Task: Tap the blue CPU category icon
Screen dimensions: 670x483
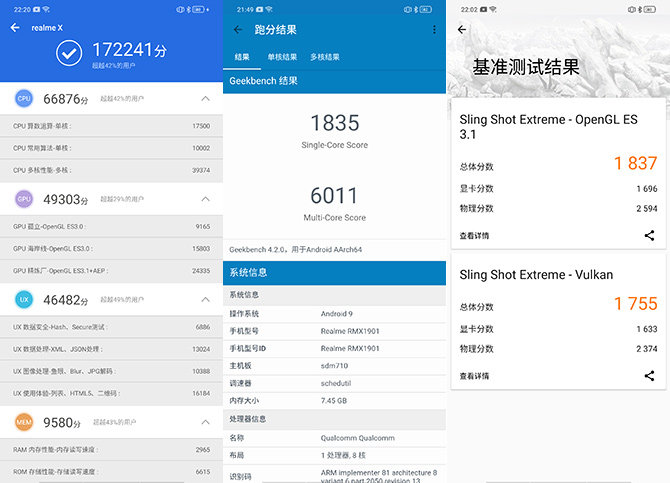Action: 24,98
